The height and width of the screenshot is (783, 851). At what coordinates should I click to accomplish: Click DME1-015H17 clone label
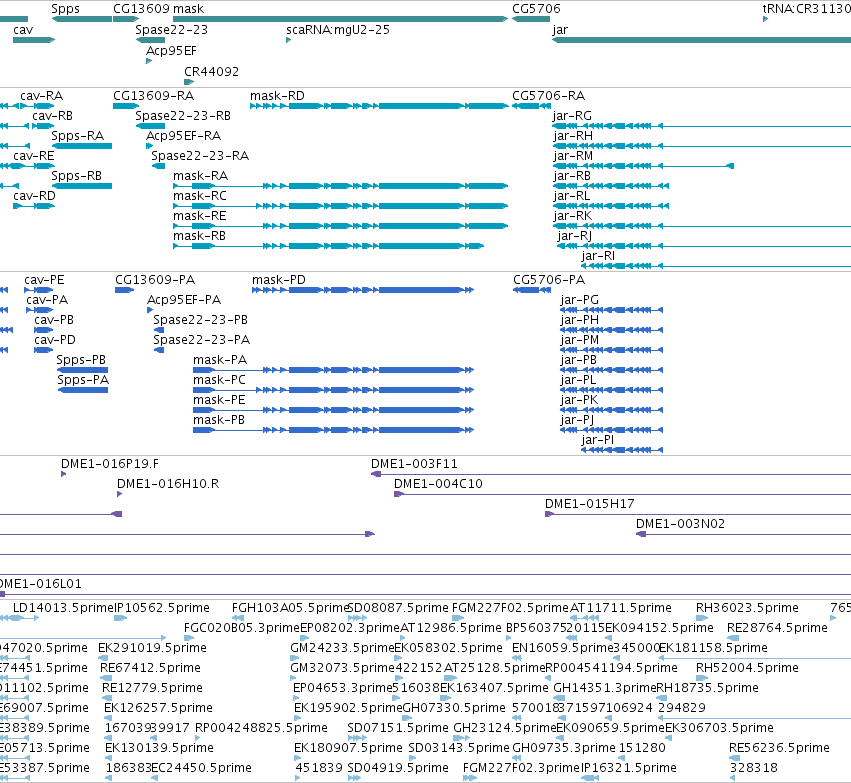589,504
